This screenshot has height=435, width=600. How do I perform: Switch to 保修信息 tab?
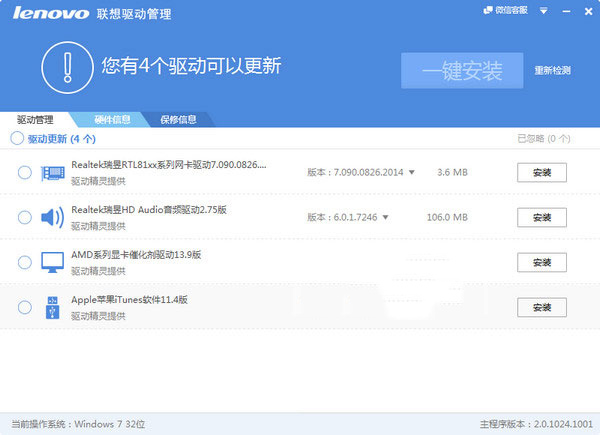(178, 120)
